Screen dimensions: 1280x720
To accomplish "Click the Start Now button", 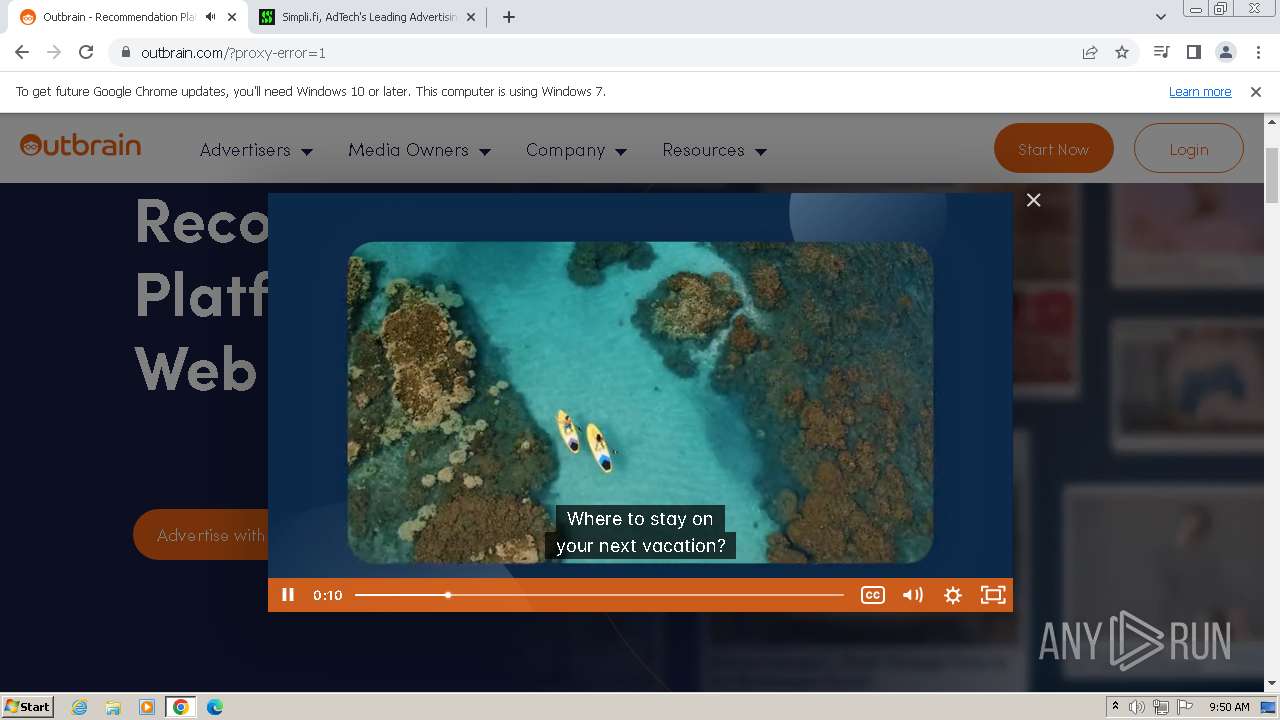I will [x=1053, y=149].
